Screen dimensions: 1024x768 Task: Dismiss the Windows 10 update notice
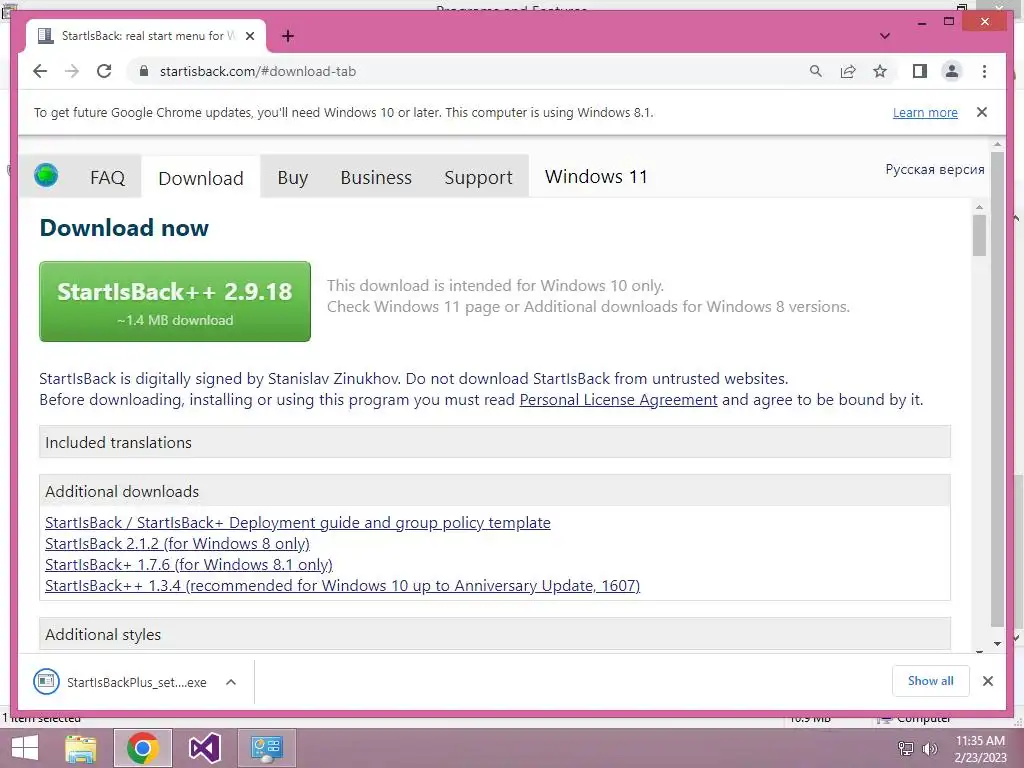pyautogui.click(x=982, y=112)
